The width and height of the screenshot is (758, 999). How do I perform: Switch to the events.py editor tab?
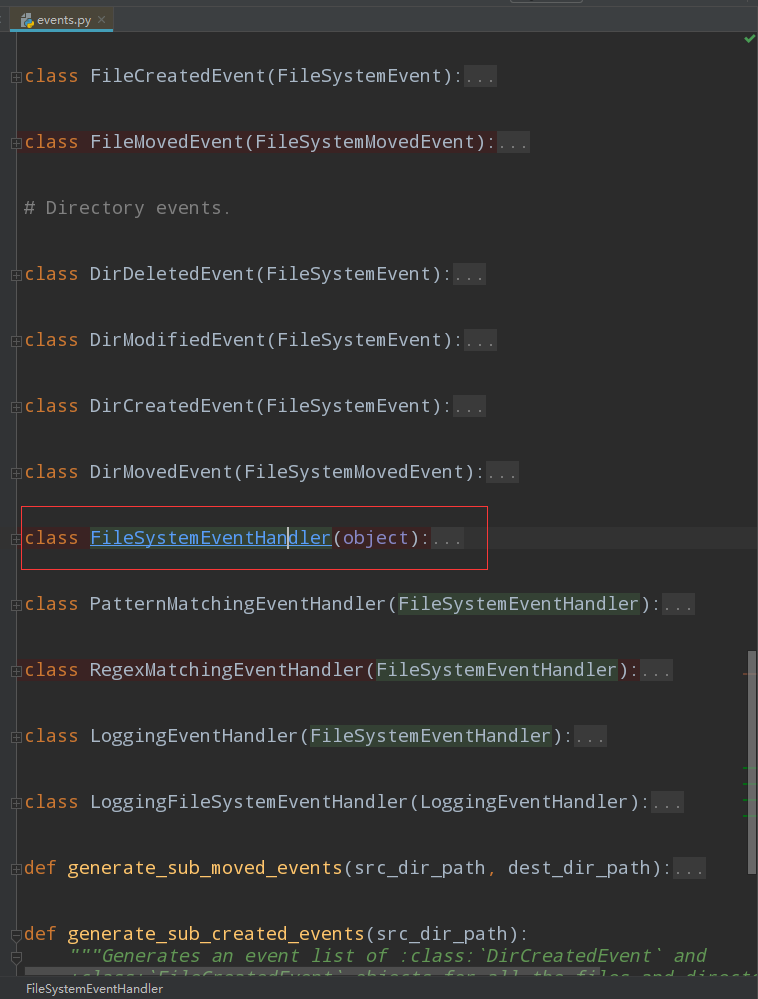click(x=60, y=18)
